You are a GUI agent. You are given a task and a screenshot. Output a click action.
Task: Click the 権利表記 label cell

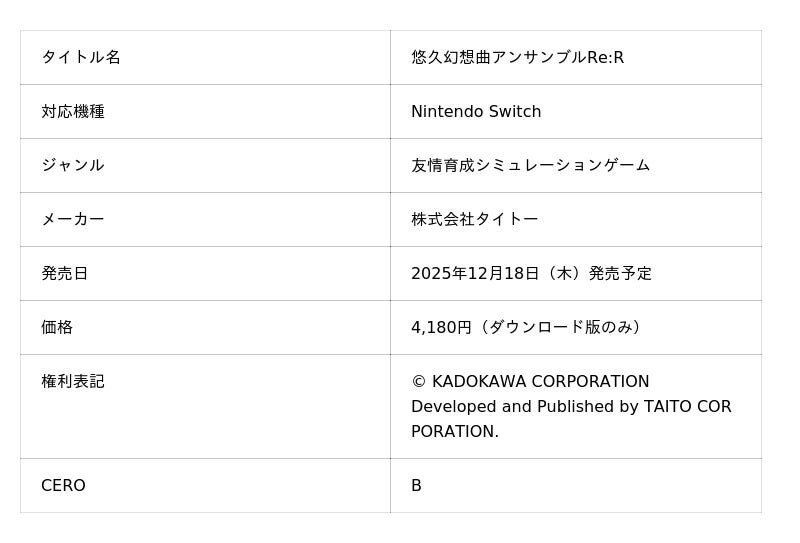pos(73,381)
